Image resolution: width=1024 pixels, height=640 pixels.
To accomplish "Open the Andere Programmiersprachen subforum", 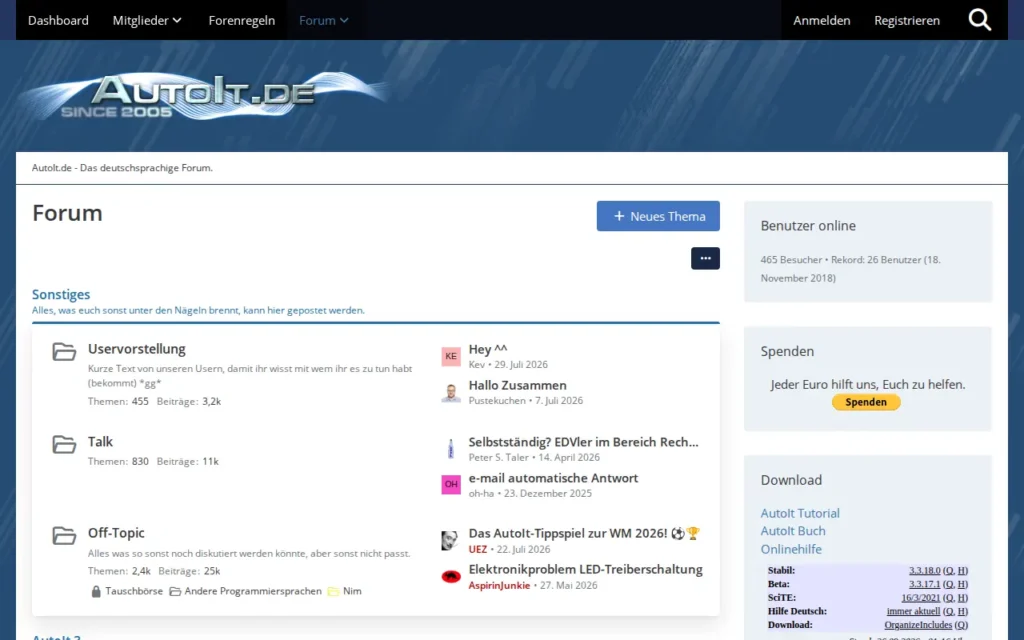I will click(x=253, y=591).
